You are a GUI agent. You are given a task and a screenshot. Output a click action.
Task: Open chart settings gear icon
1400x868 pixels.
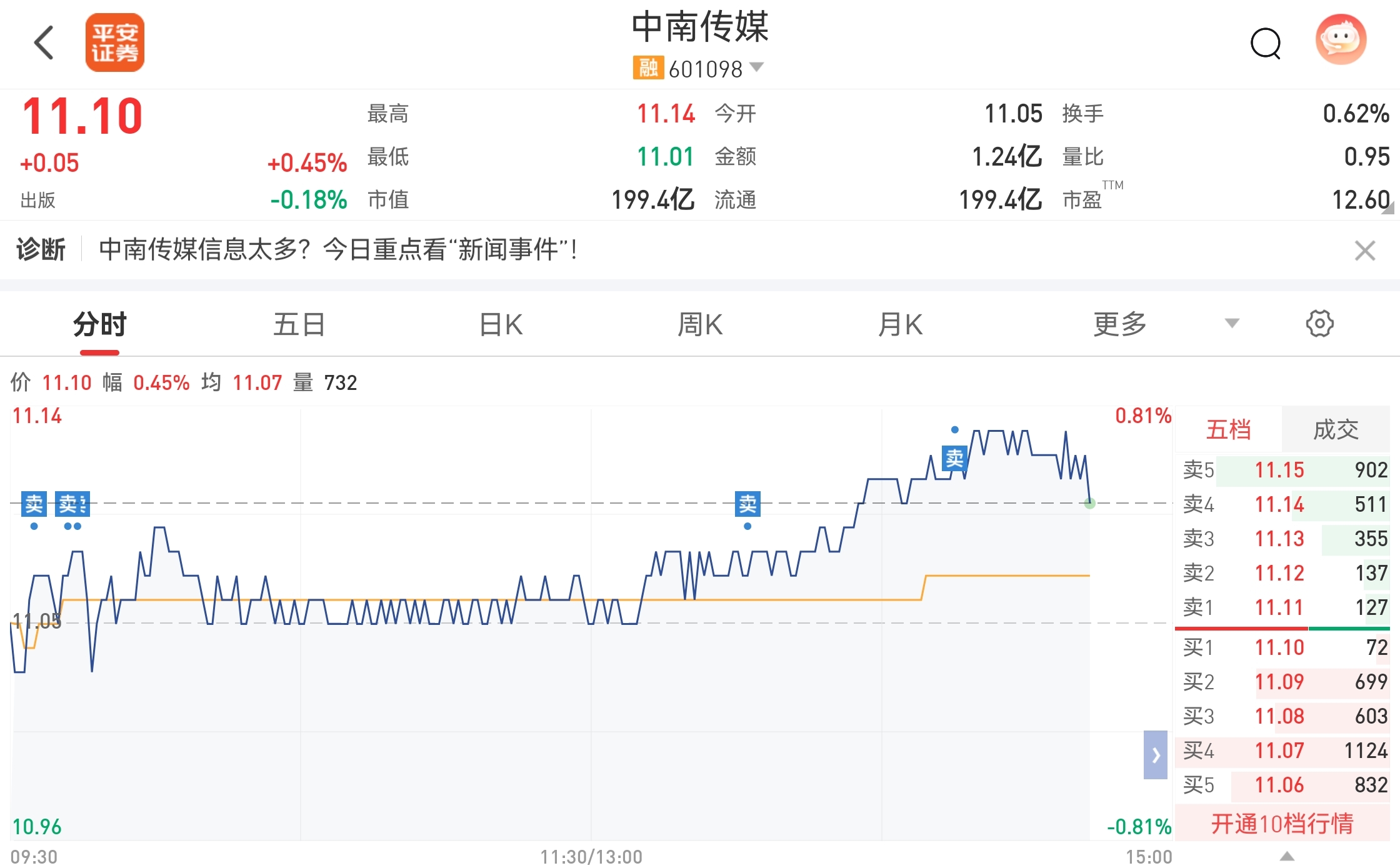[1319, 324]
